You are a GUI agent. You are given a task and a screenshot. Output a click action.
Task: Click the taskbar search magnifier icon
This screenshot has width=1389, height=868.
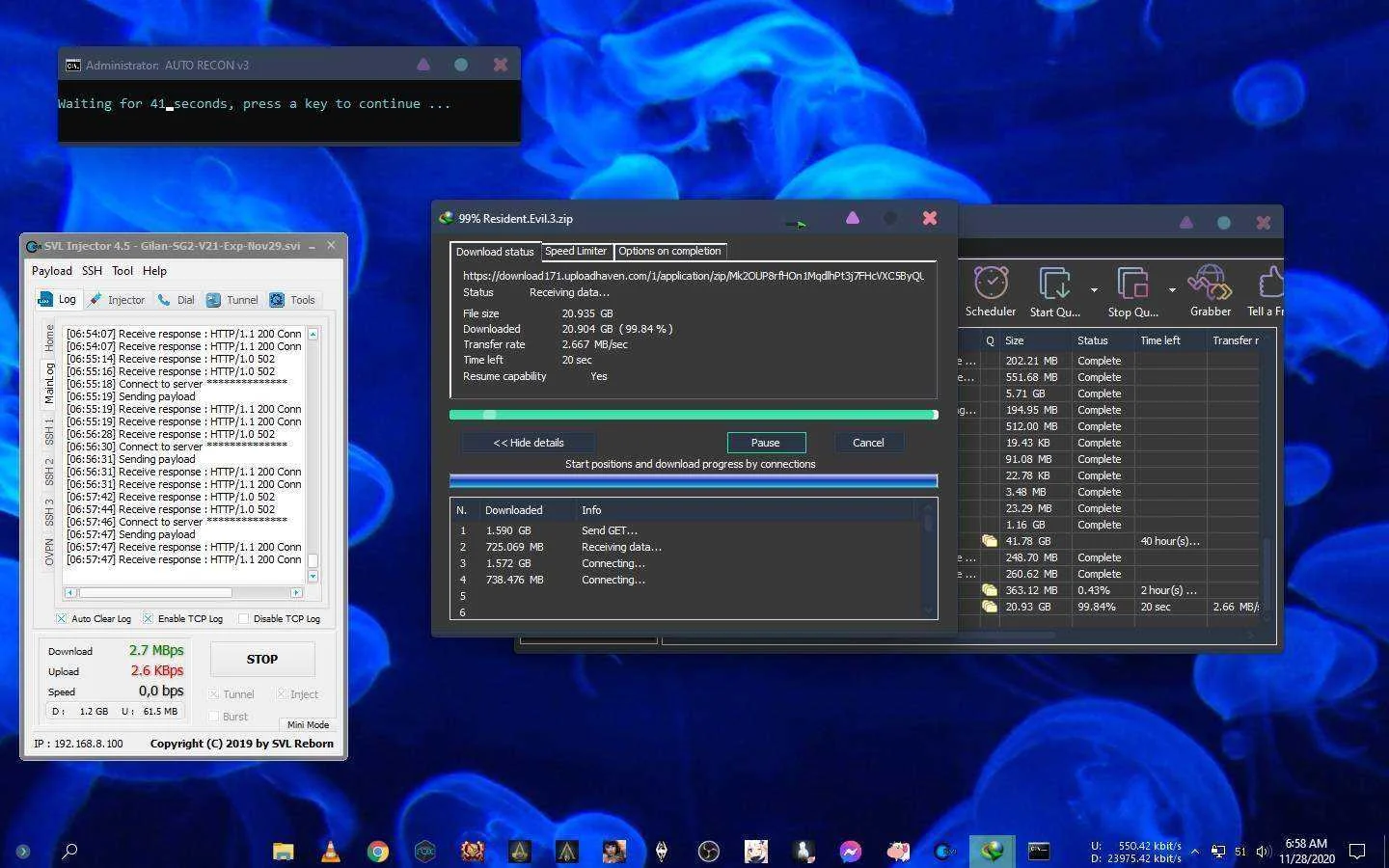(69, 851)
